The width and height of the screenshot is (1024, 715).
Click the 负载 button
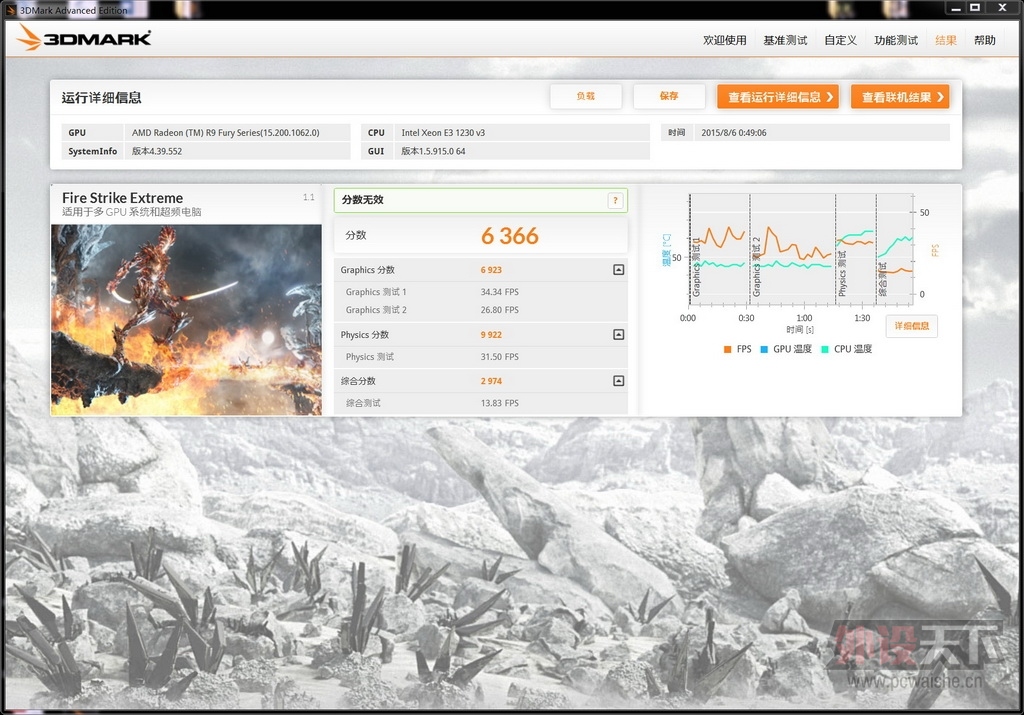[x=585, y=96]
